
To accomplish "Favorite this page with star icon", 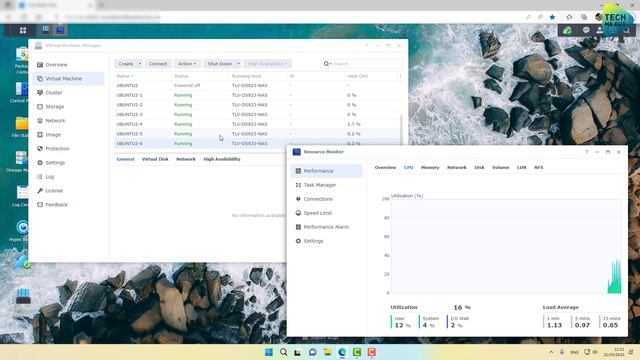I will [x=552, y=17].
